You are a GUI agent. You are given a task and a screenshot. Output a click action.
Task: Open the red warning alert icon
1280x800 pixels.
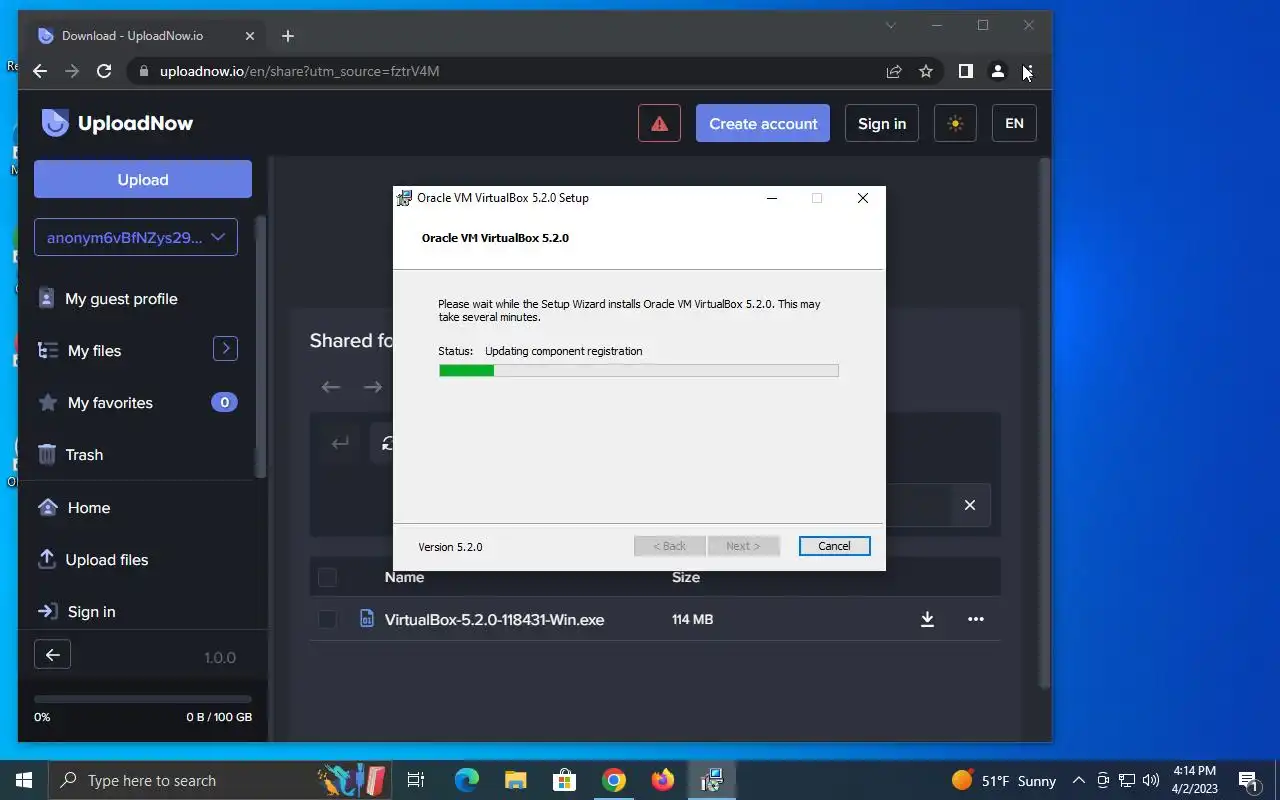659,124
